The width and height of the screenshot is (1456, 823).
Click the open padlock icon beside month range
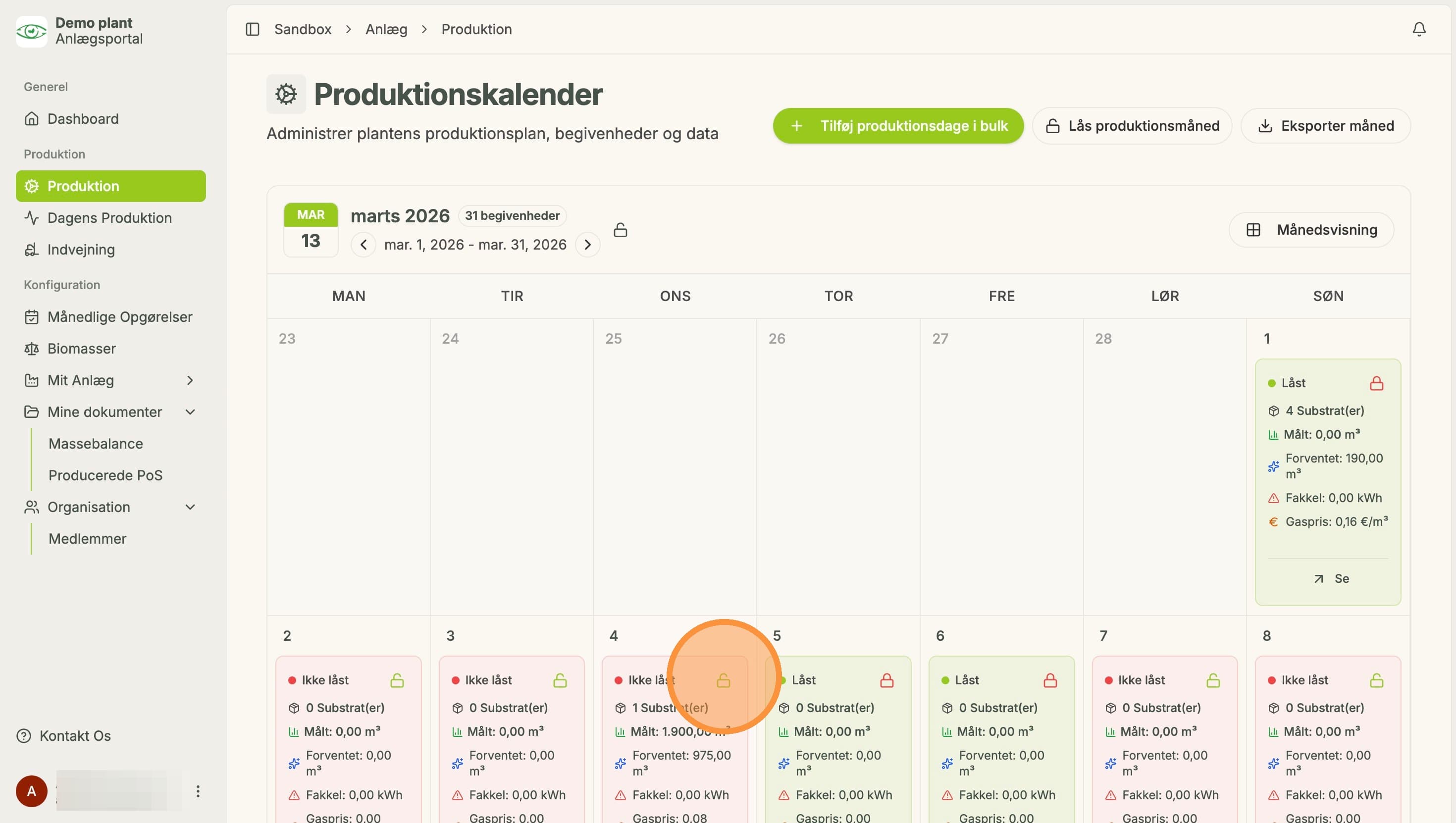point(620,229)
